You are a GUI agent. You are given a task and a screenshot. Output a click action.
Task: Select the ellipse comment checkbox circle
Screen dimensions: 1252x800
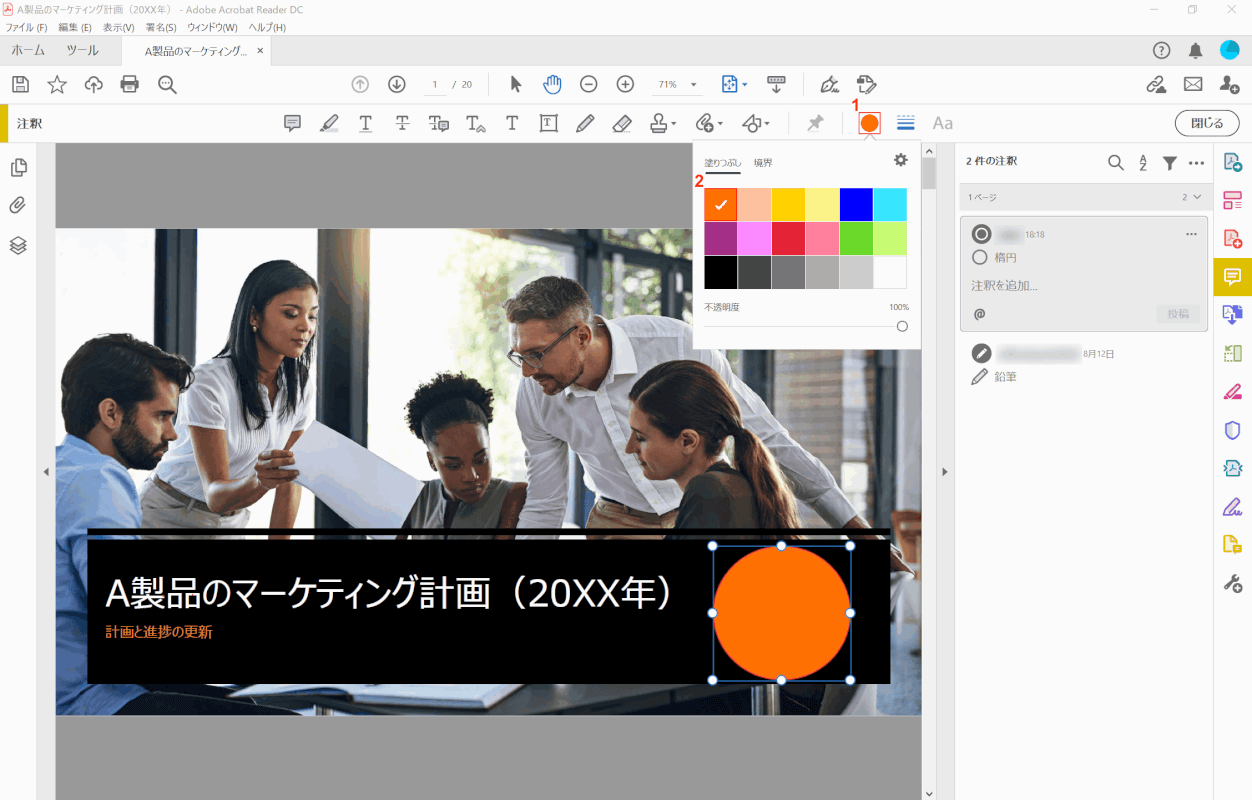(x=980, y=257)
